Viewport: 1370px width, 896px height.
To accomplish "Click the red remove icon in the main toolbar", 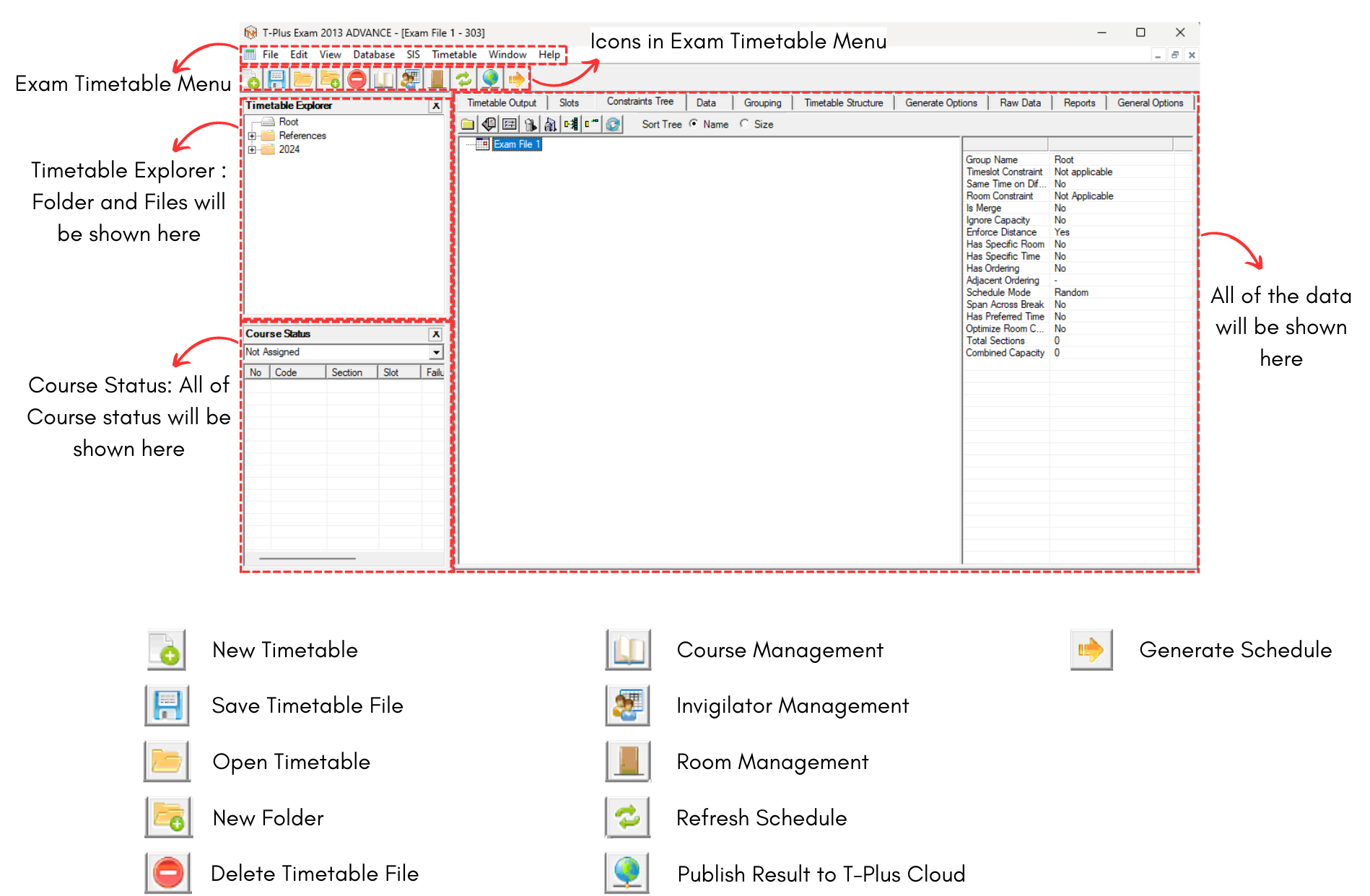I will pyautogui.click(x=357, y=79).
